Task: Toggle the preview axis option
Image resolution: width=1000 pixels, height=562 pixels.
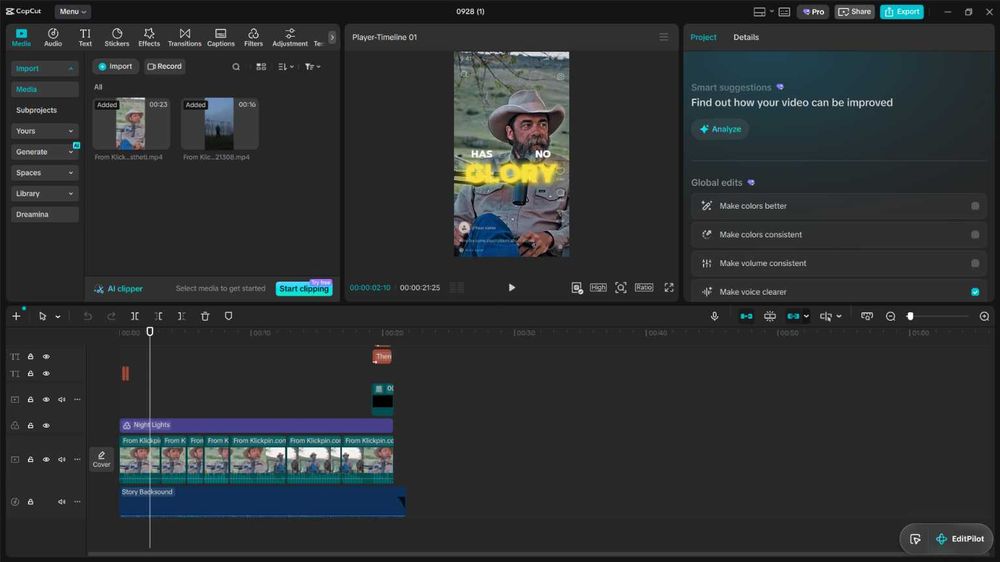Action: (825, 316)
